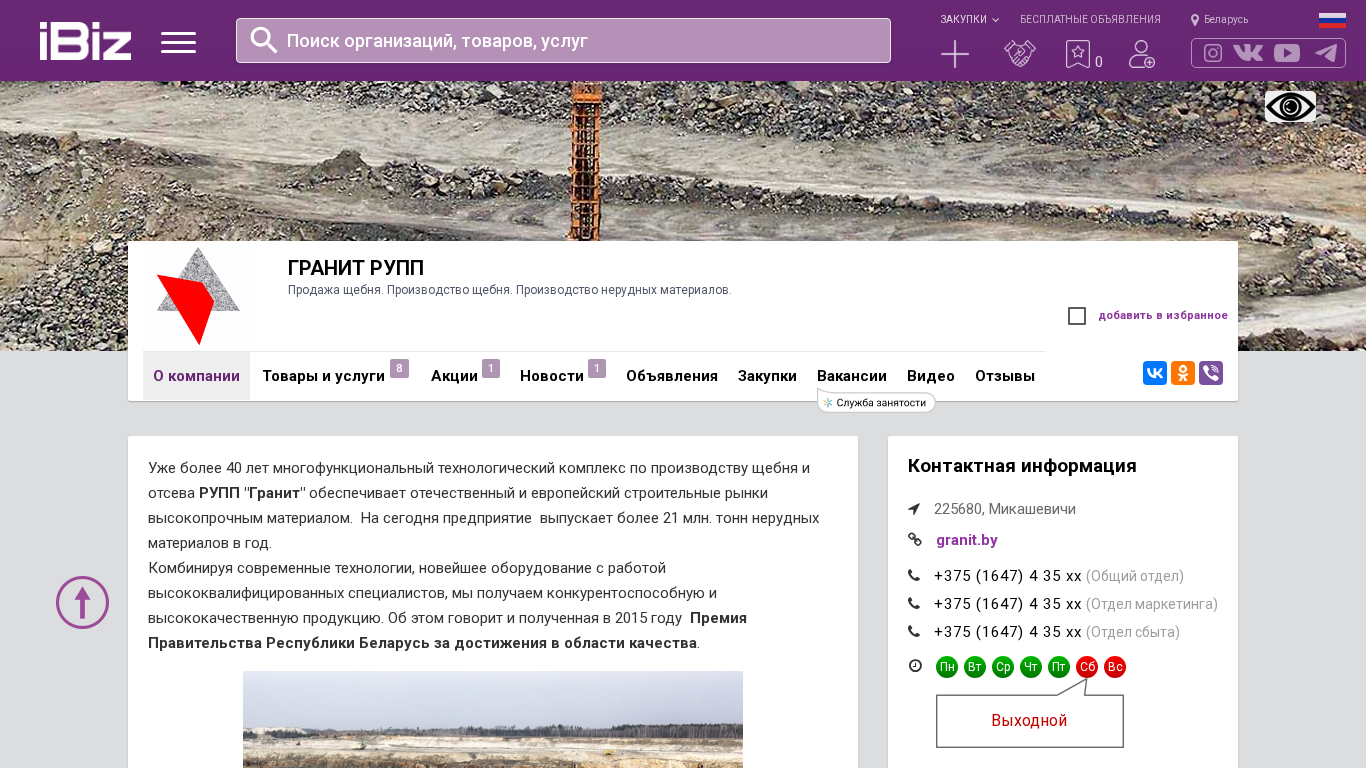Click phone icon for Общий отдел
Screen dimensions: 1366x768
pos(914,576)
